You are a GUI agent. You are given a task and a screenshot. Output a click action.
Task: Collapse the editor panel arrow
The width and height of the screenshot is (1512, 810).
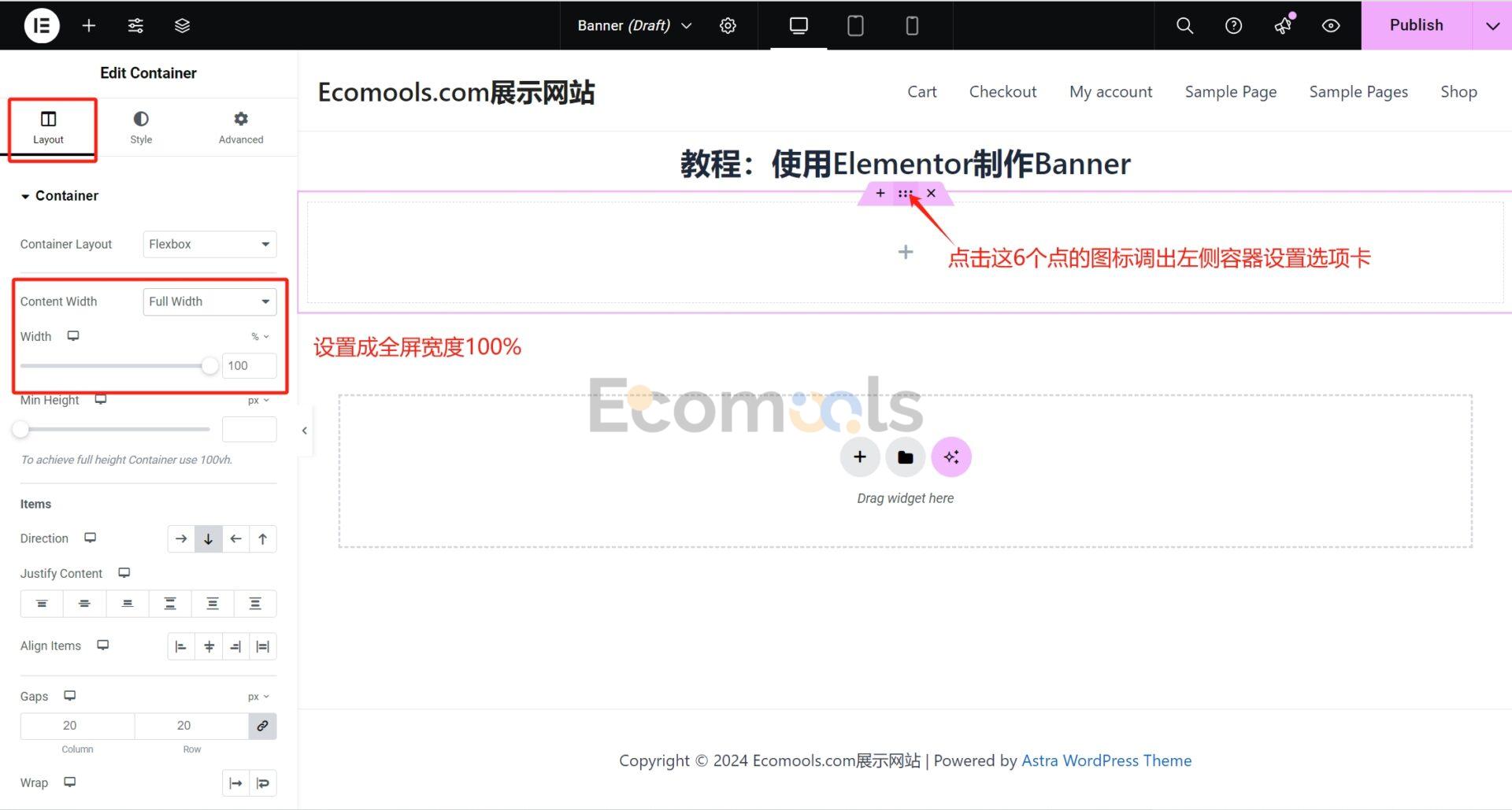[x=305, y=431]
